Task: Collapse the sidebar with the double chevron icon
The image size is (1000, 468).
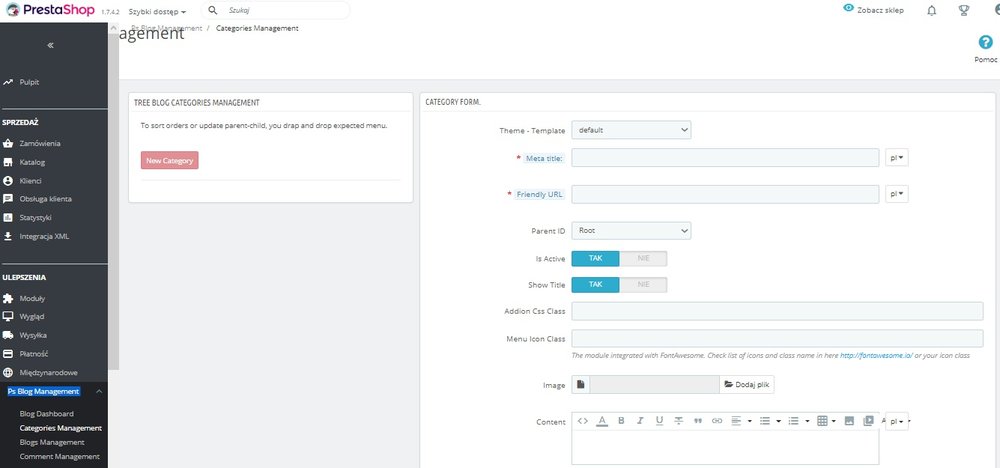Action: point(50,45)
